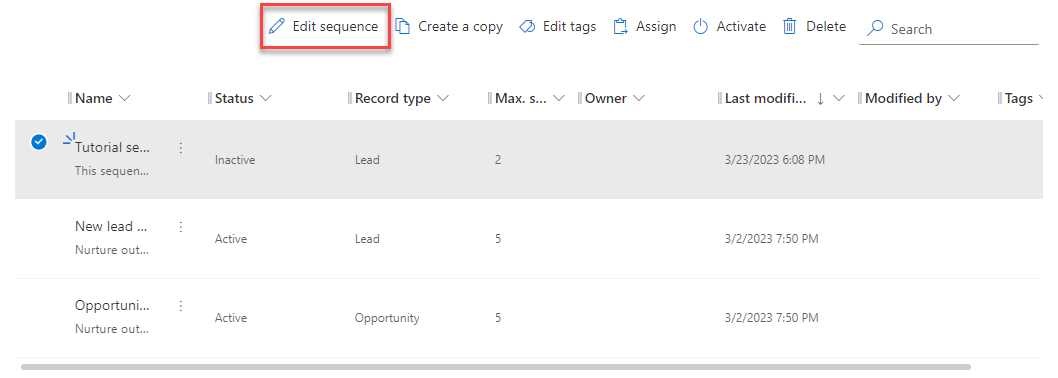Click the Opportunity record type cell
The image size is (1058, 378).
tap(387, 318)
